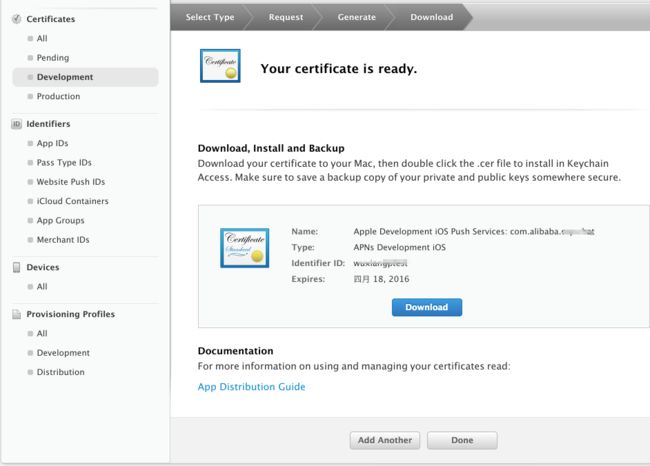Click the certificate thumbnail in details box

point(245,248)
